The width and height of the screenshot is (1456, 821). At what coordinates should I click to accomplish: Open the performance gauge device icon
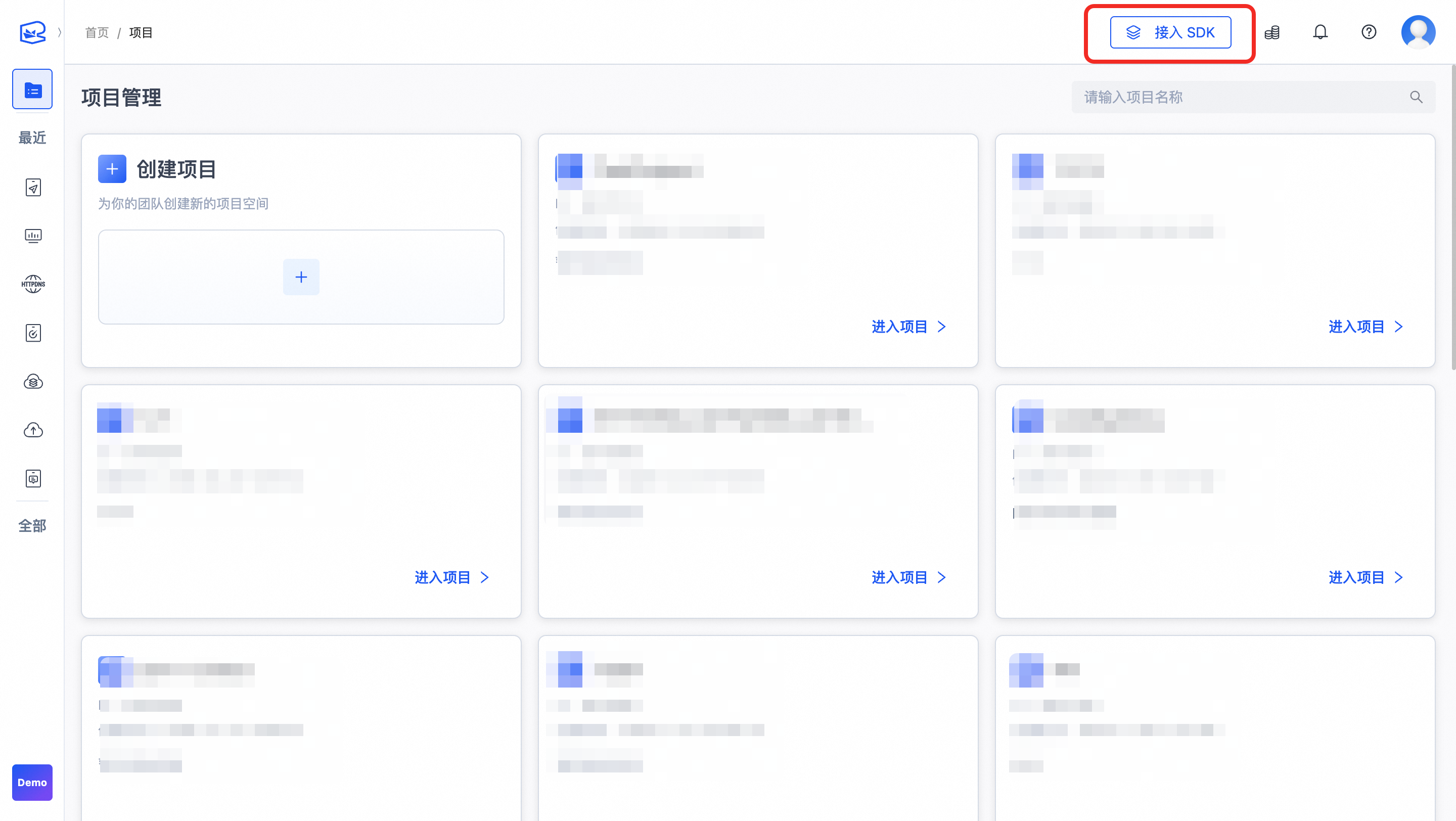point(33,333)
